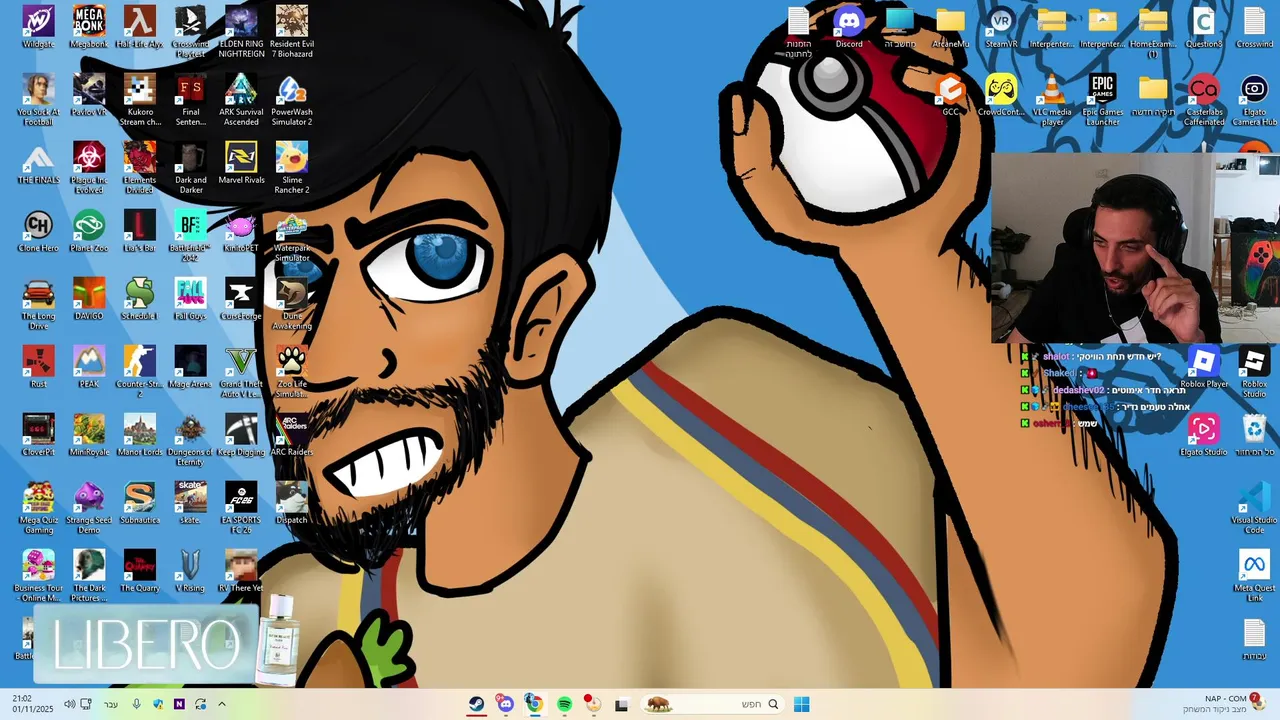Viewport: 1280px width, 720px height.
Task: Open the NAP - COM taskbar widget
Action: [1226, 704]
